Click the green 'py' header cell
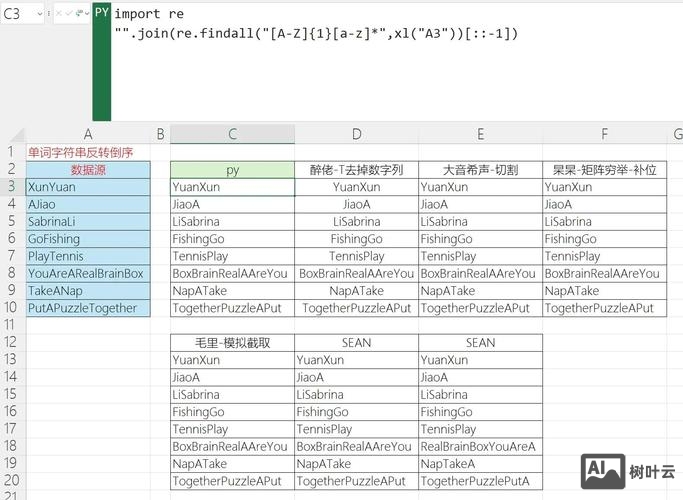The image size is (683, 500). pyautogui.click(x=233, y=169)
